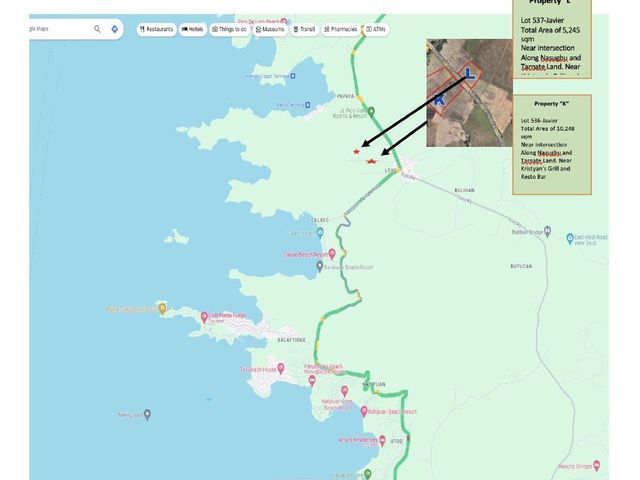
Task: Click the Rancho Olimpio pin
Action: 597,465
